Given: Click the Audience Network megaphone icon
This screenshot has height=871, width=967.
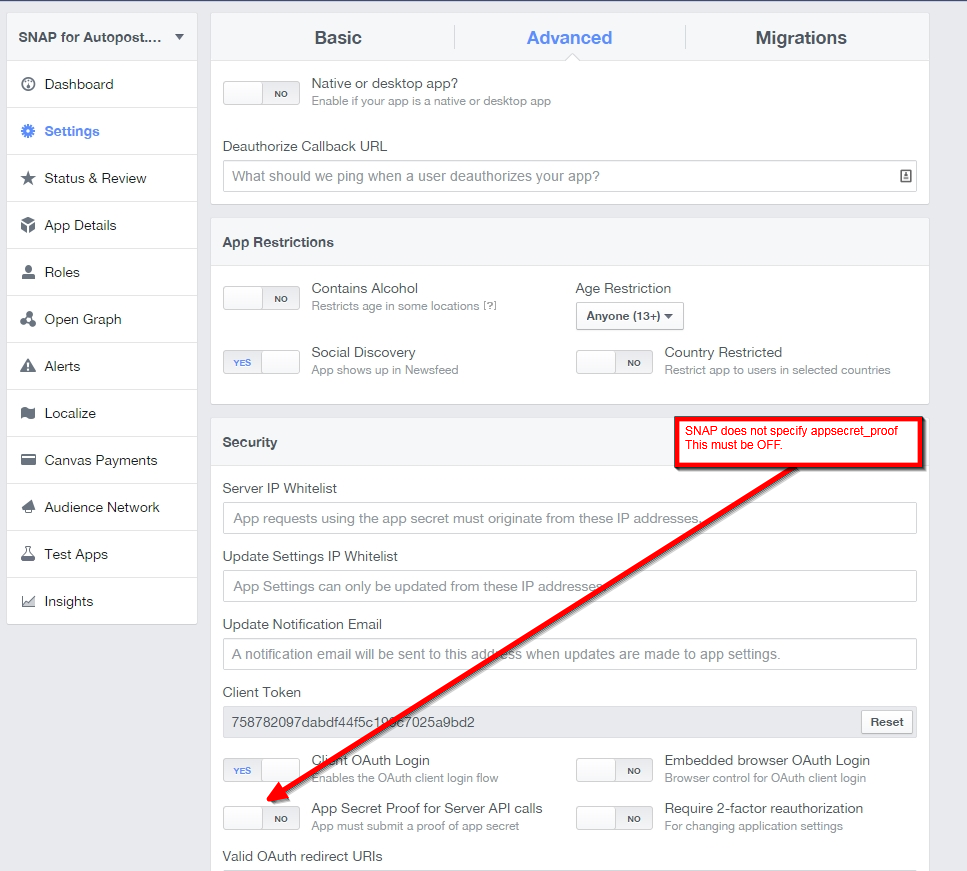Looking at the screenshot, I should pyautogui.click(x=28, y=506).
